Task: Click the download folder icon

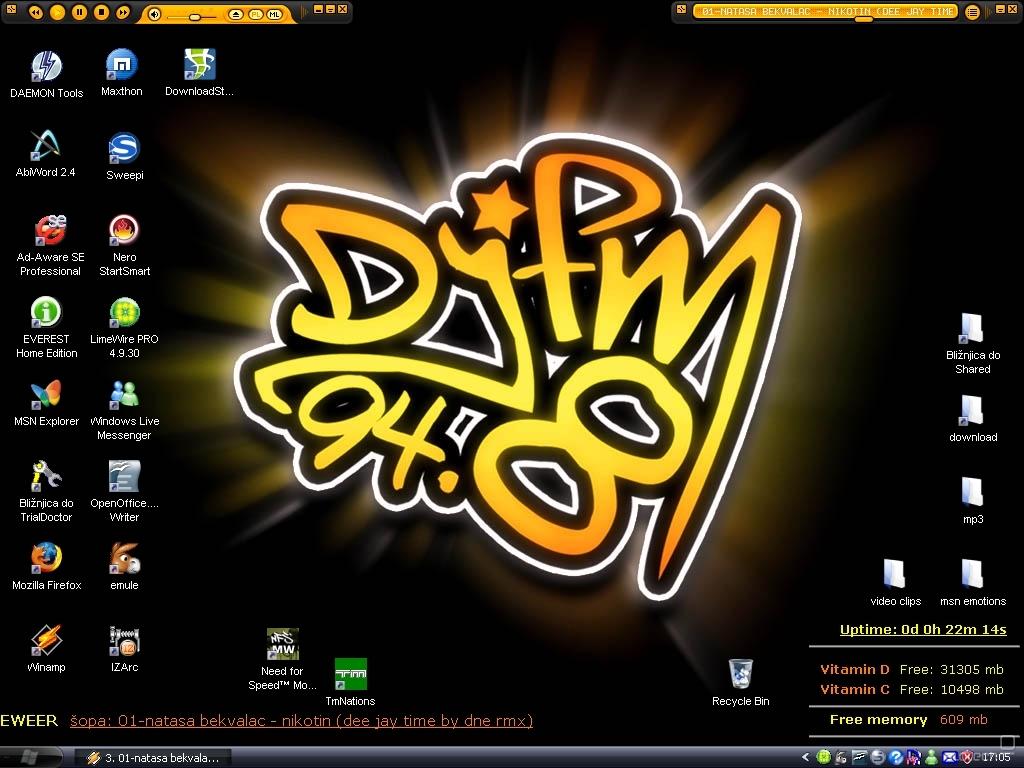Action: click(972, 419)
